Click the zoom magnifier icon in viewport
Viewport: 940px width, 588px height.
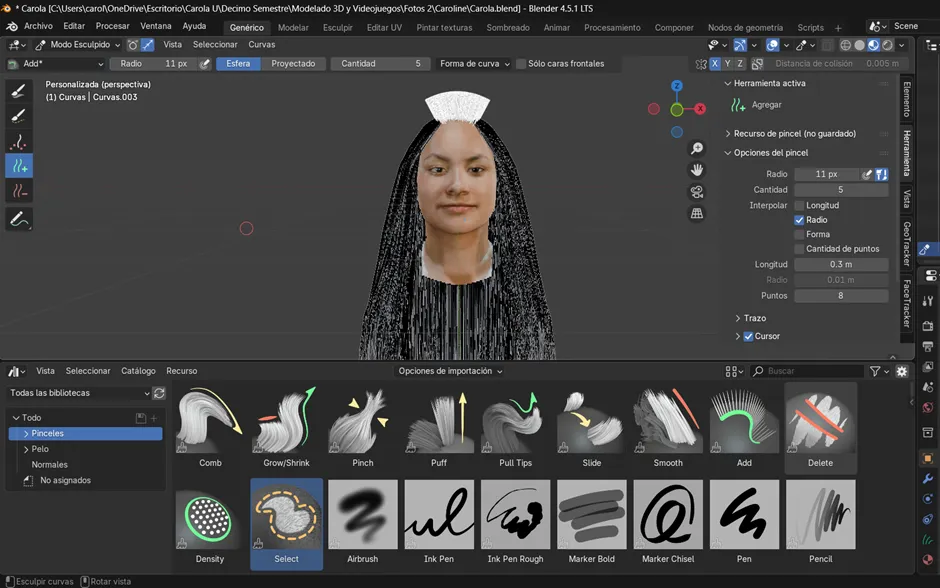697,148
